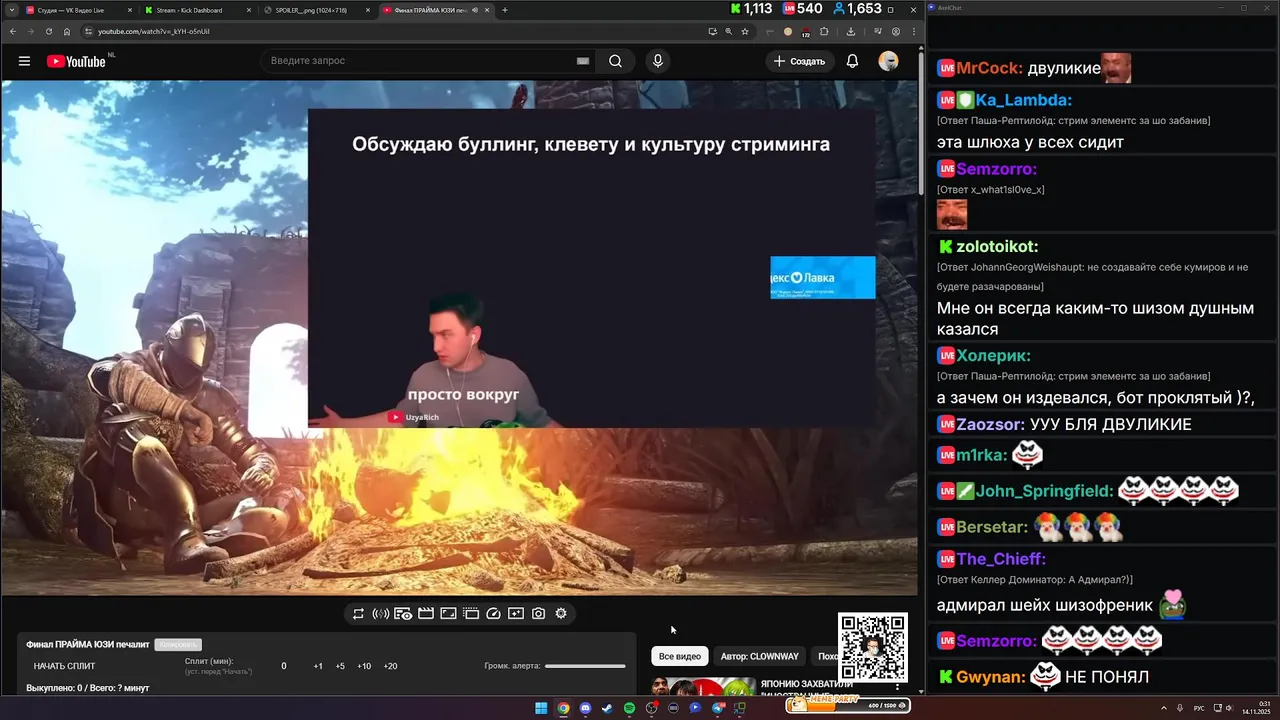
Task: Click MrCock username in chat window
Action: point(988,69)
